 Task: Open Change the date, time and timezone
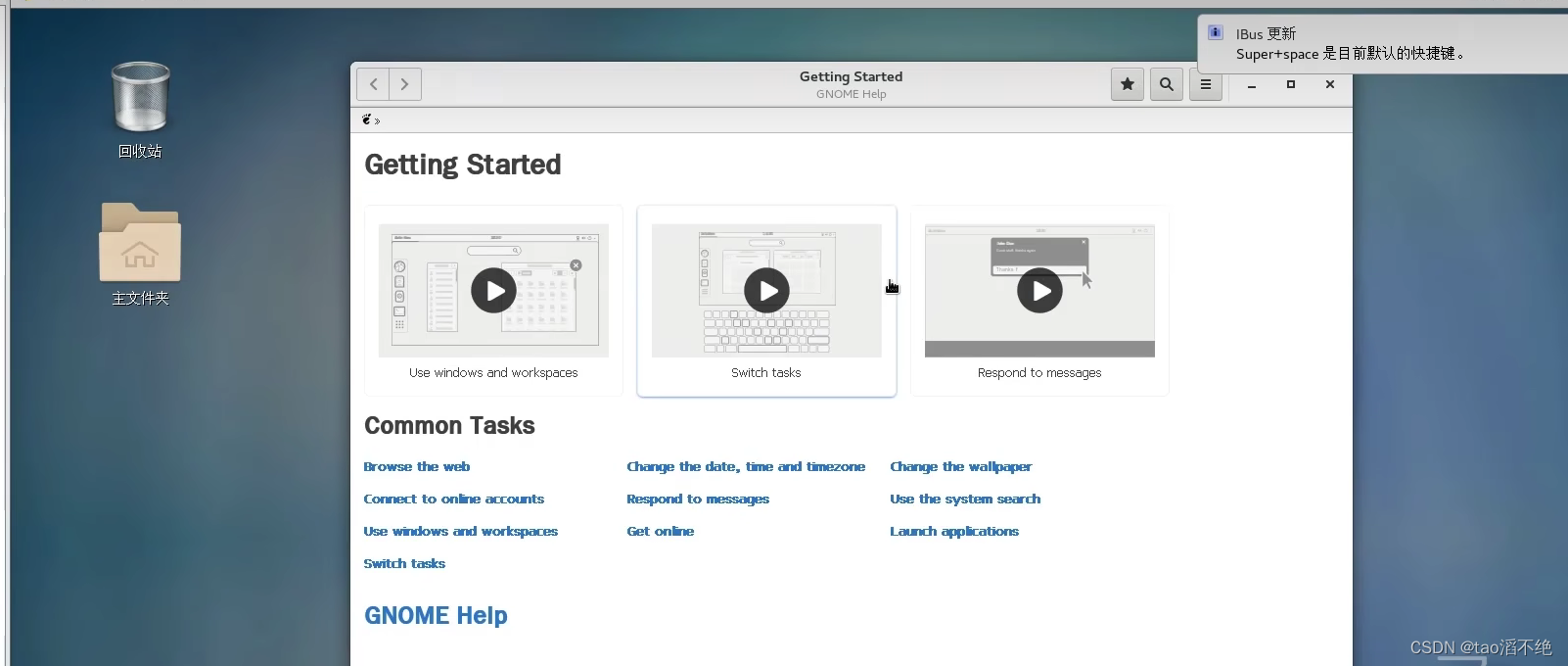(x=746, y=467)
